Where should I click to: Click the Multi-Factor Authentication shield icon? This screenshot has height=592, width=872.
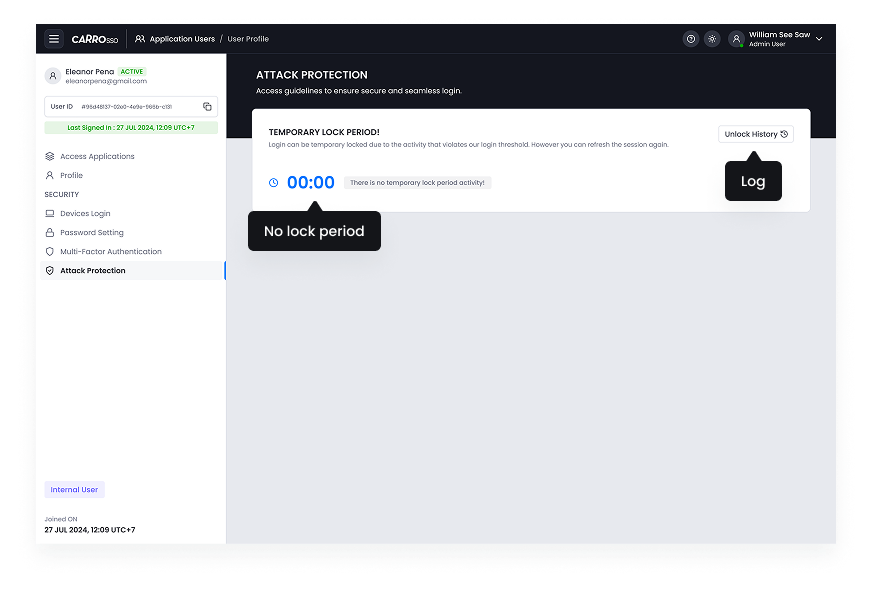[49, 251]
